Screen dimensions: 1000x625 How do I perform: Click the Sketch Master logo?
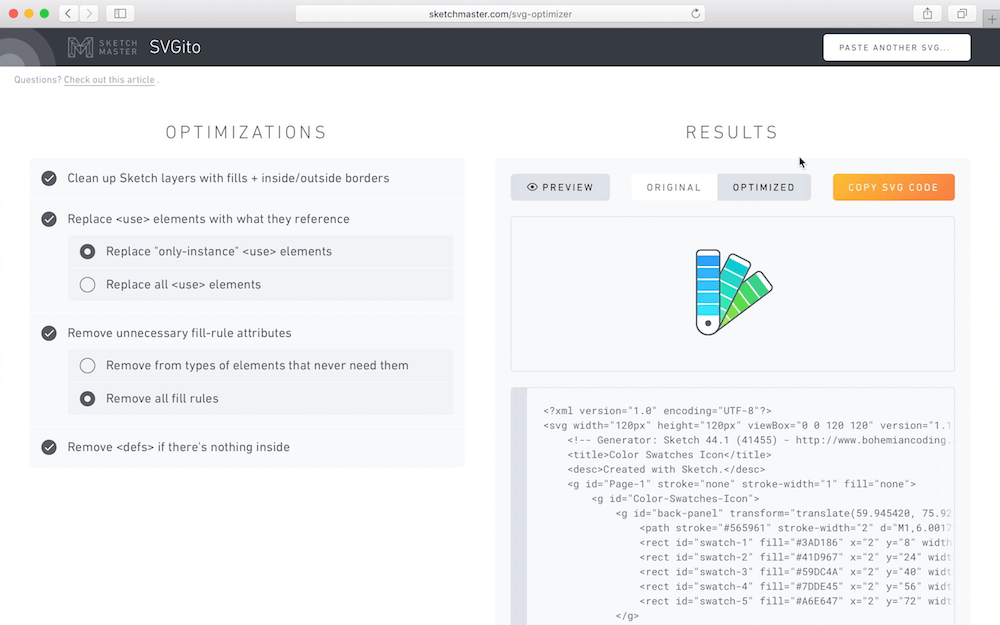[102, 47]
